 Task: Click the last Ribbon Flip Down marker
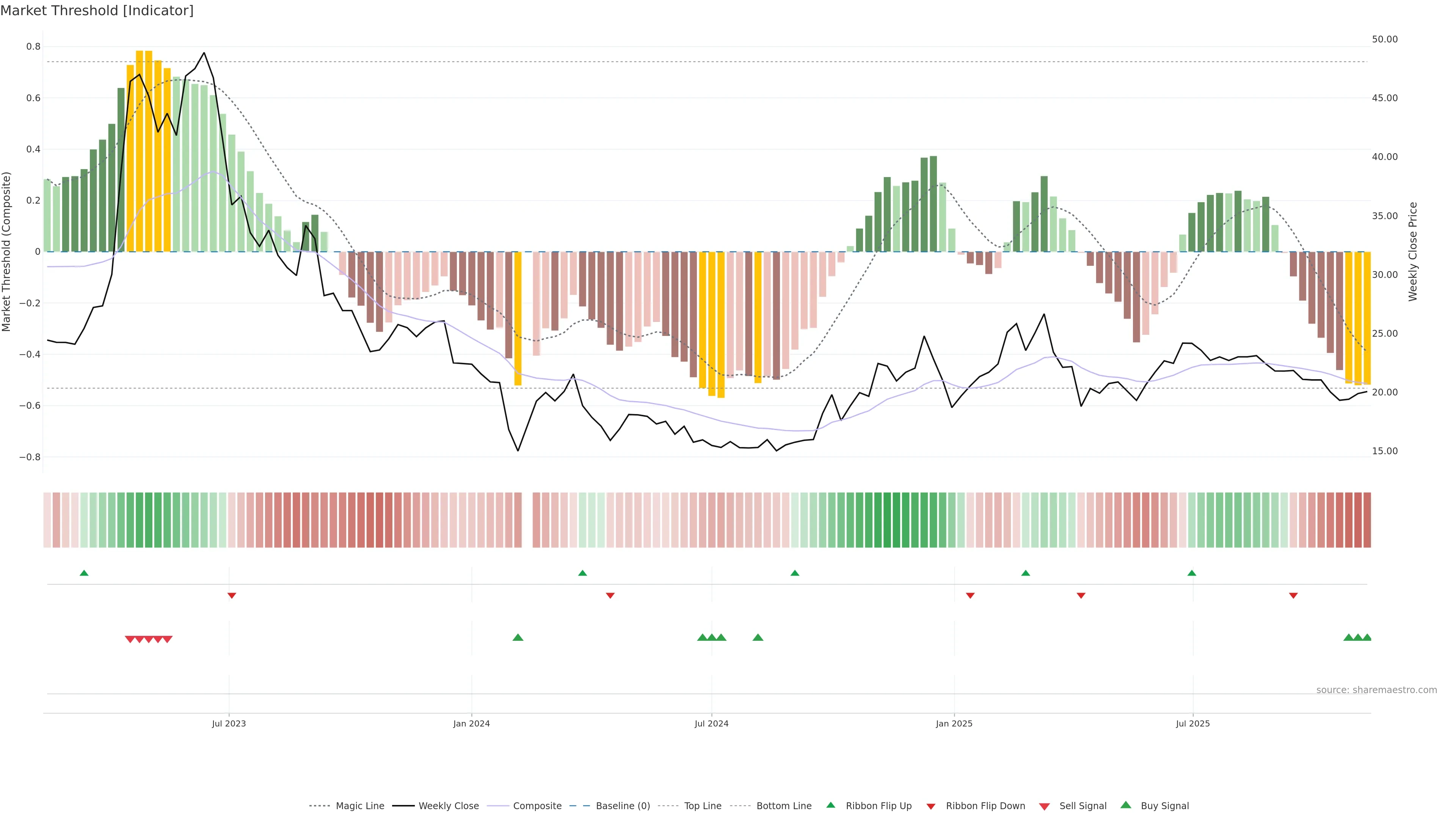1293,596
